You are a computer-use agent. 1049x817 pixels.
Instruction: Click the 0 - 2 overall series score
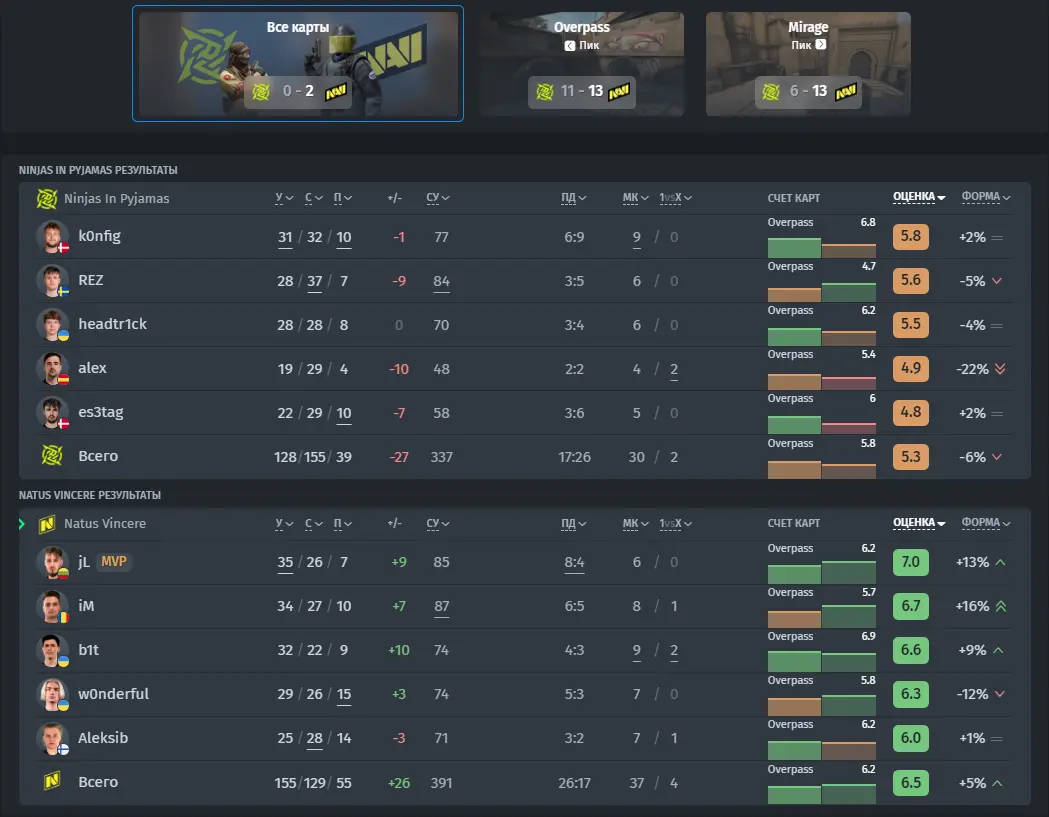298,91
